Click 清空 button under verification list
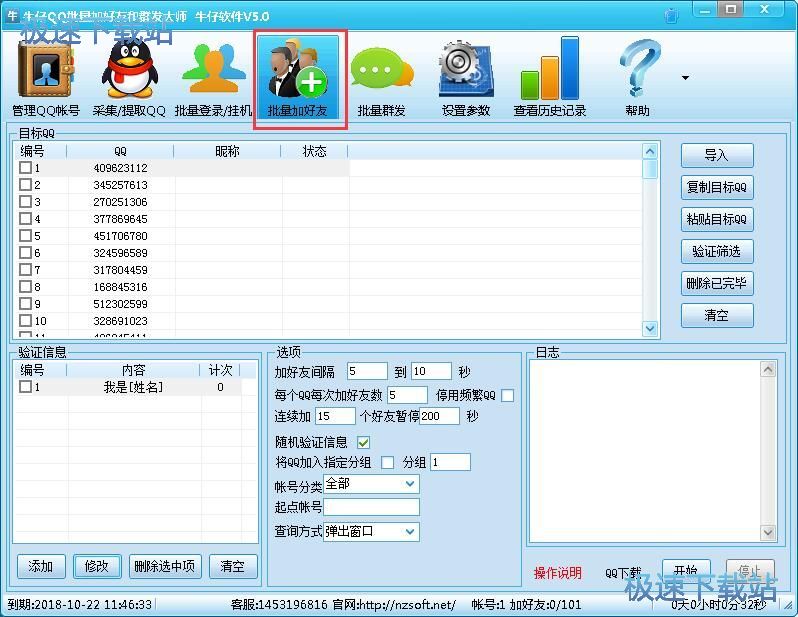Screen dimensions: 798x617 click(233, 566)
